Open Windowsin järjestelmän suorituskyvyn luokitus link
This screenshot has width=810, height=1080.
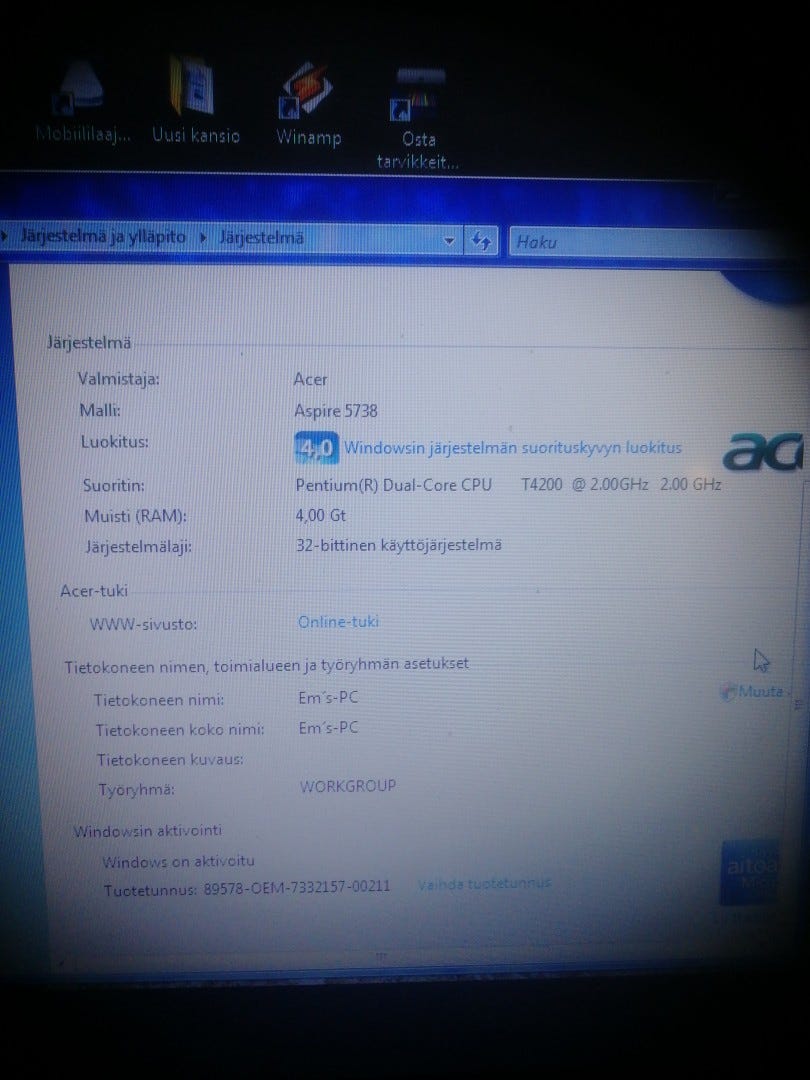(x=512, y=448)
